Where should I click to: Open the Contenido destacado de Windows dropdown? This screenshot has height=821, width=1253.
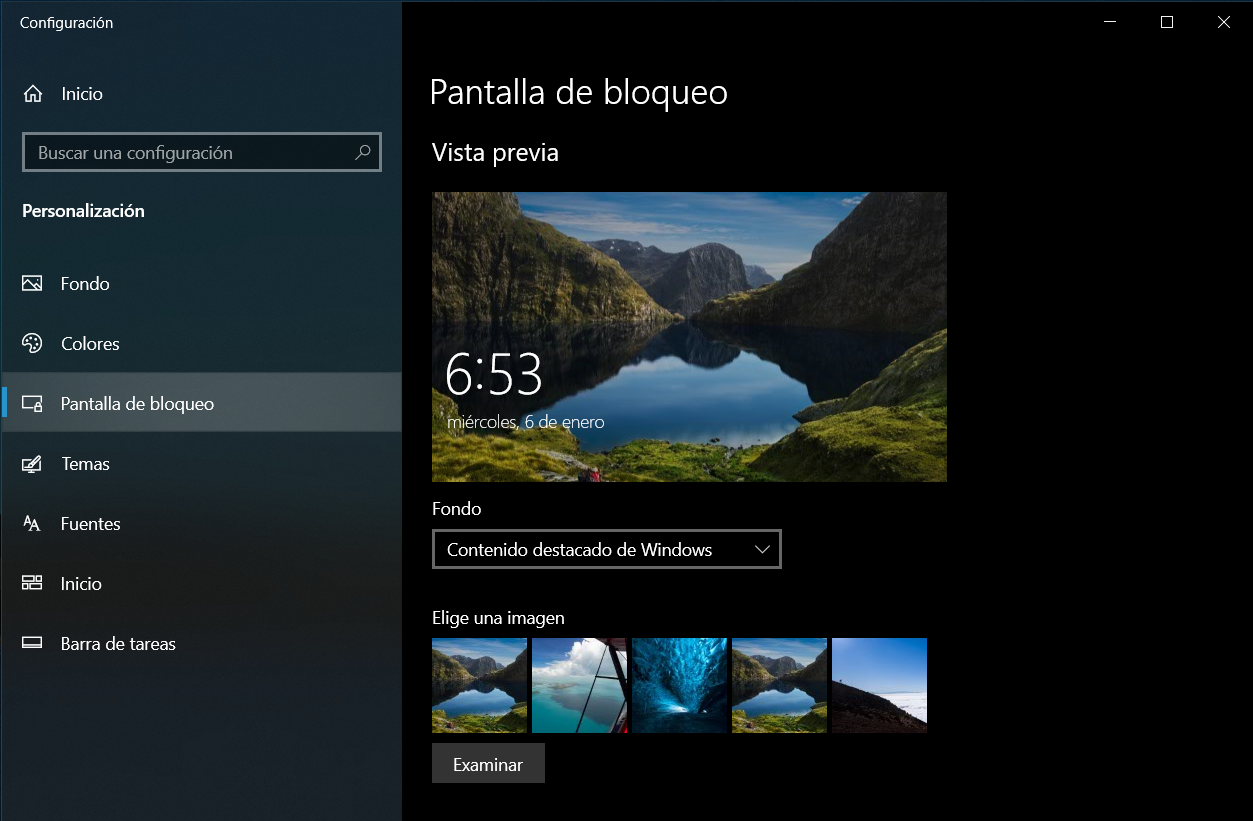[606, 549]
